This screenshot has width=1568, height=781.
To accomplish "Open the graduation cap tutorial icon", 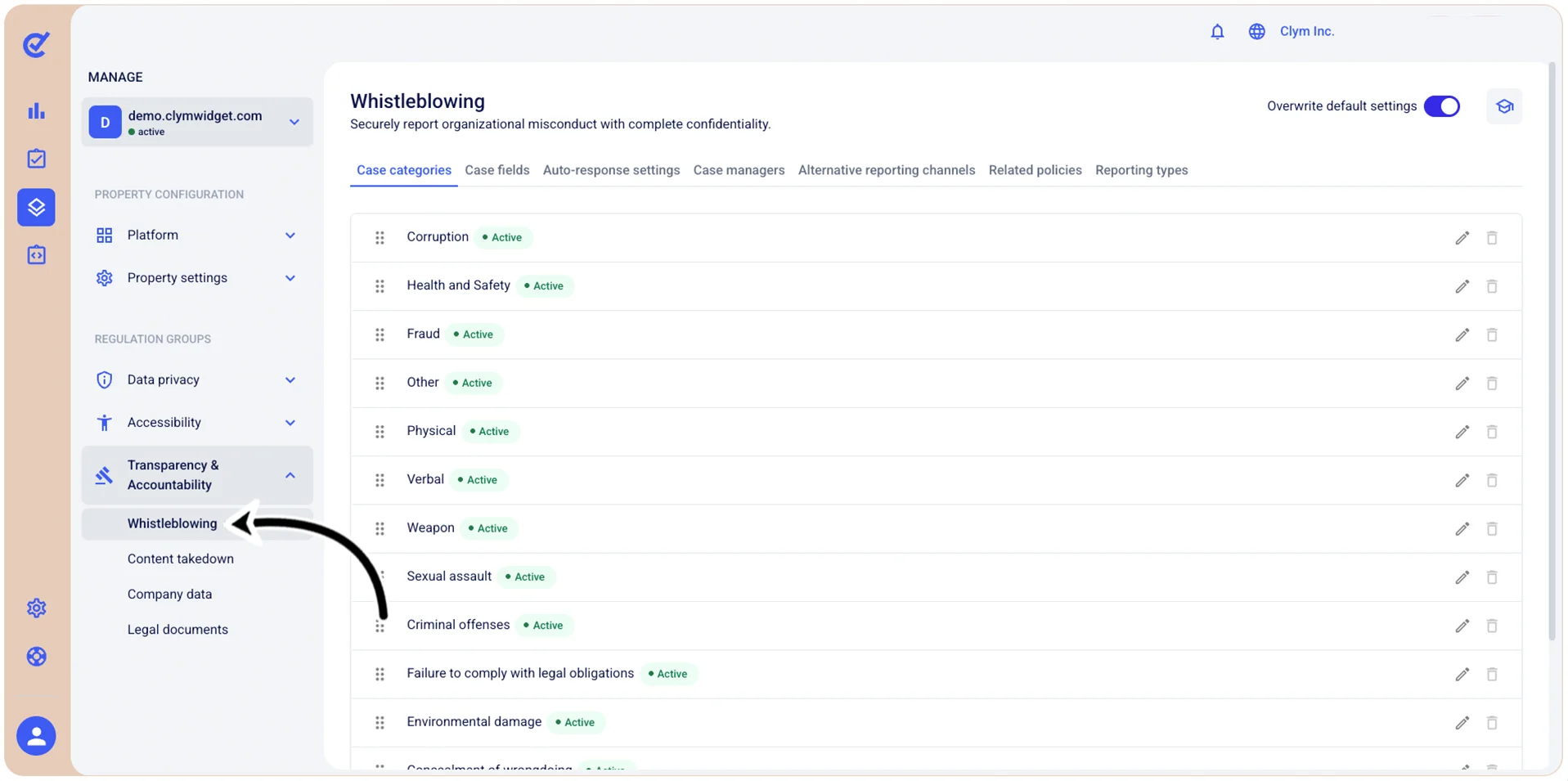I will 1504,106.
